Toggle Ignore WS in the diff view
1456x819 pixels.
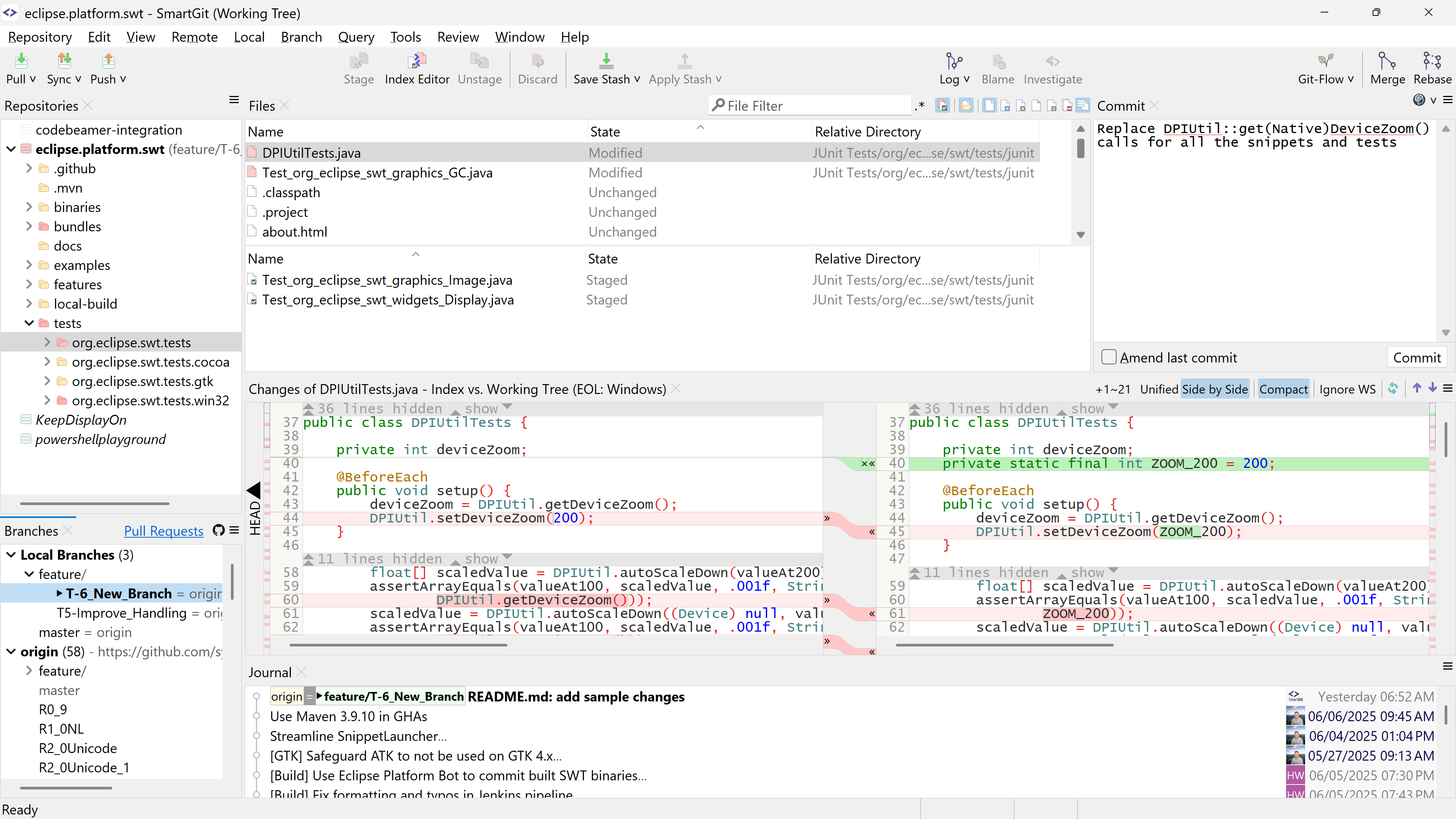tap(1348, 389)
